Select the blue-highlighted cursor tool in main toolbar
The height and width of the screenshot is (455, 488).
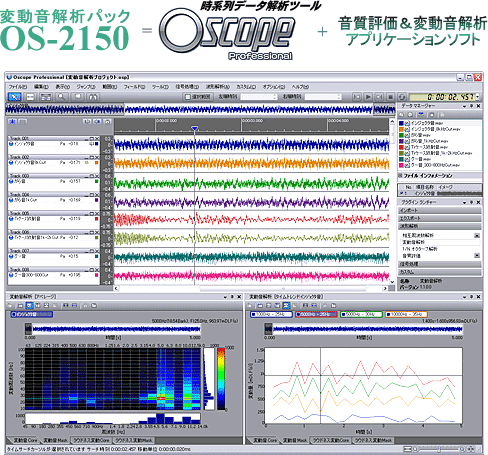click(14, 97)
